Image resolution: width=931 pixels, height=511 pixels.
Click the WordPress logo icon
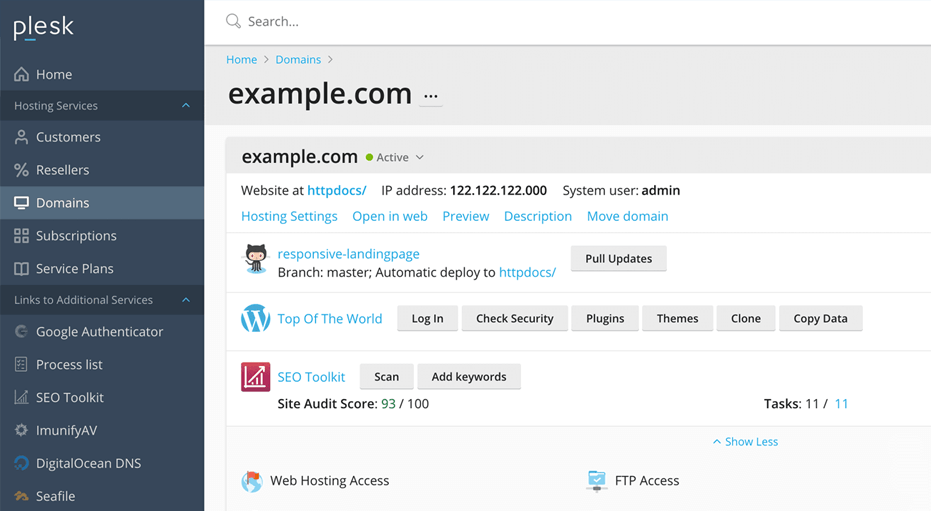coord(256,319)
